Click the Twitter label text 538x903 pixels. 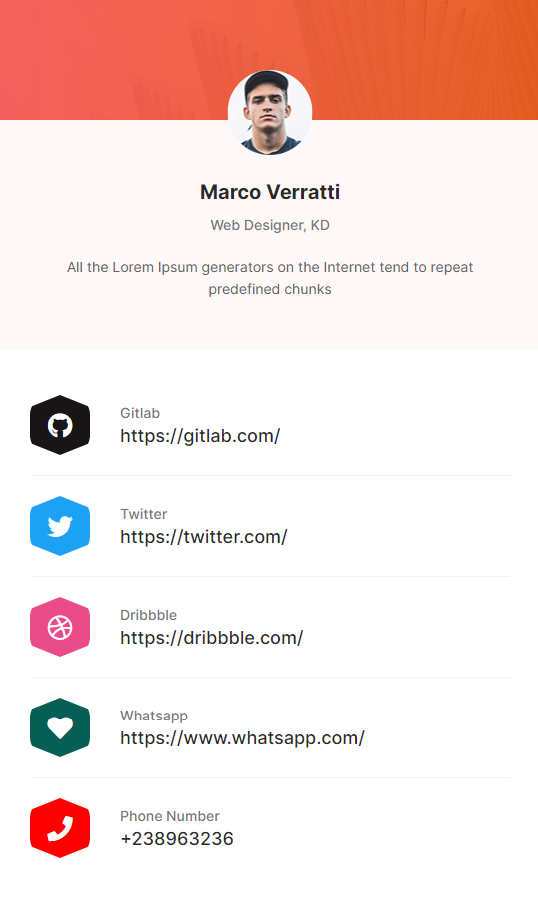(143, 514)
